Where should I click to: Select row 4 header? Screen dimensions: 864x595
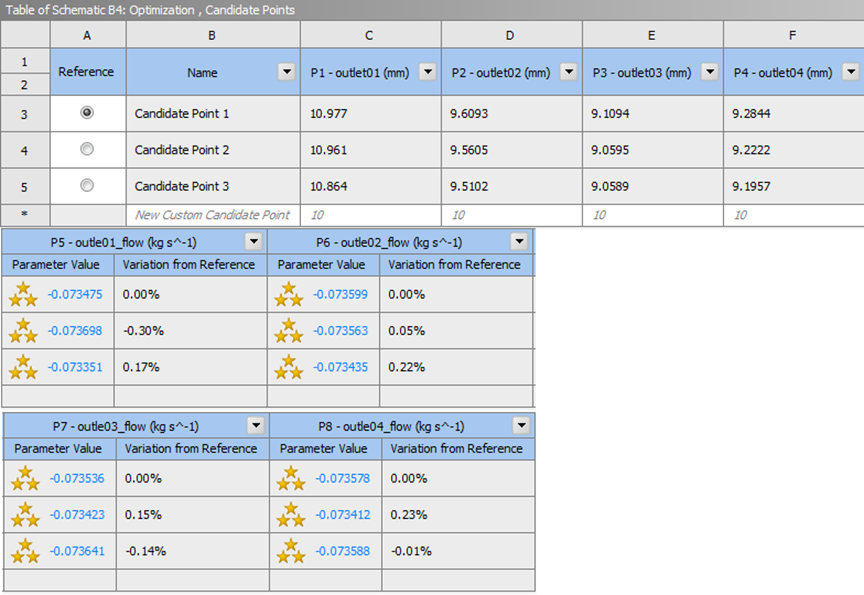click(25, 150)
